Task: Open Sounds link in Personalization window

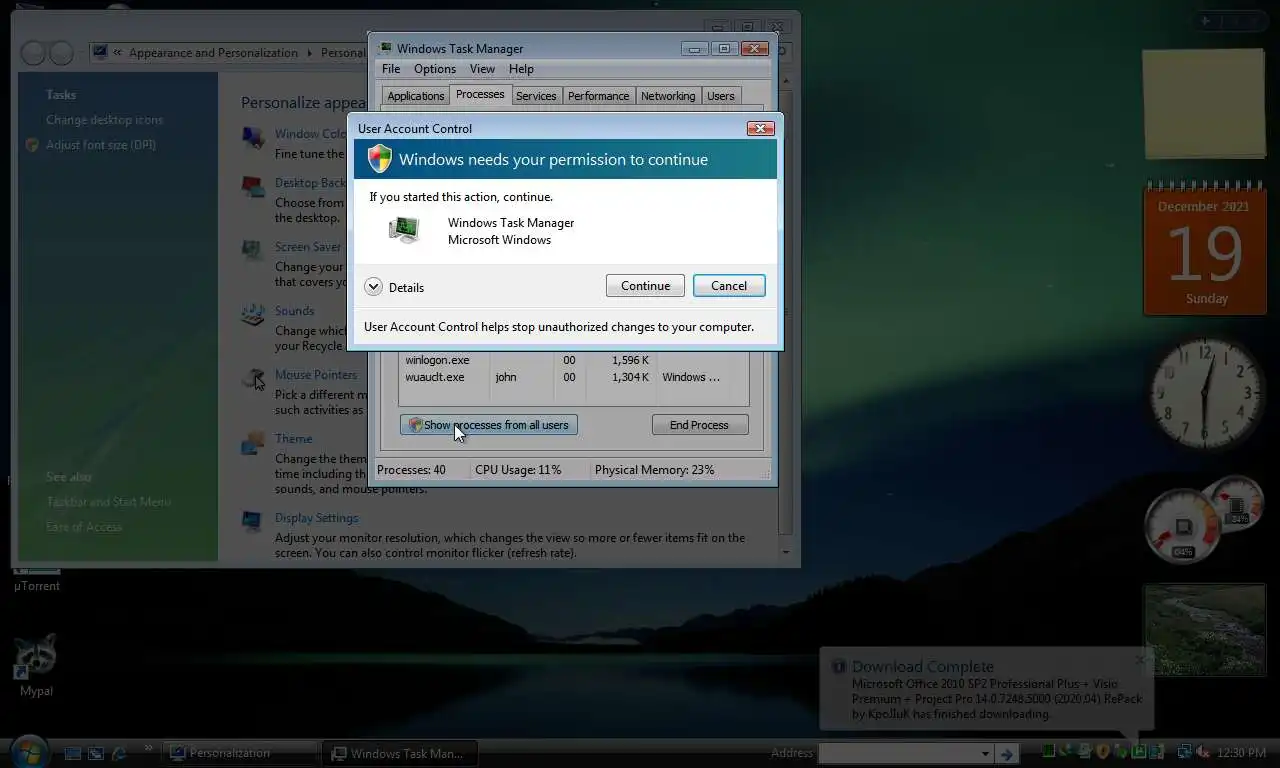Action: pyautogui.click(x=295, y=311)
